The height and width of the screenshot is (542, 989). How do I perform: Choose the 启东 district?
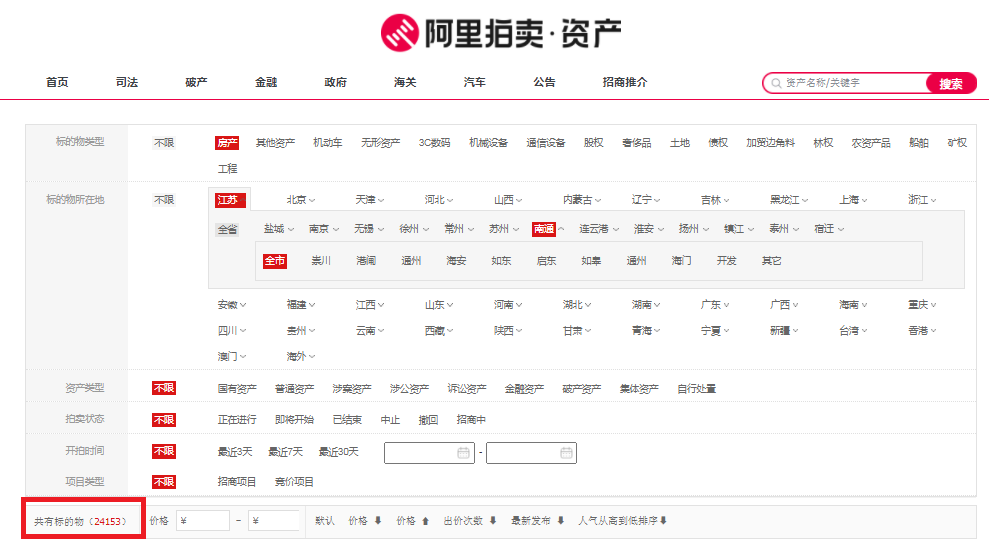coord(546,261)
